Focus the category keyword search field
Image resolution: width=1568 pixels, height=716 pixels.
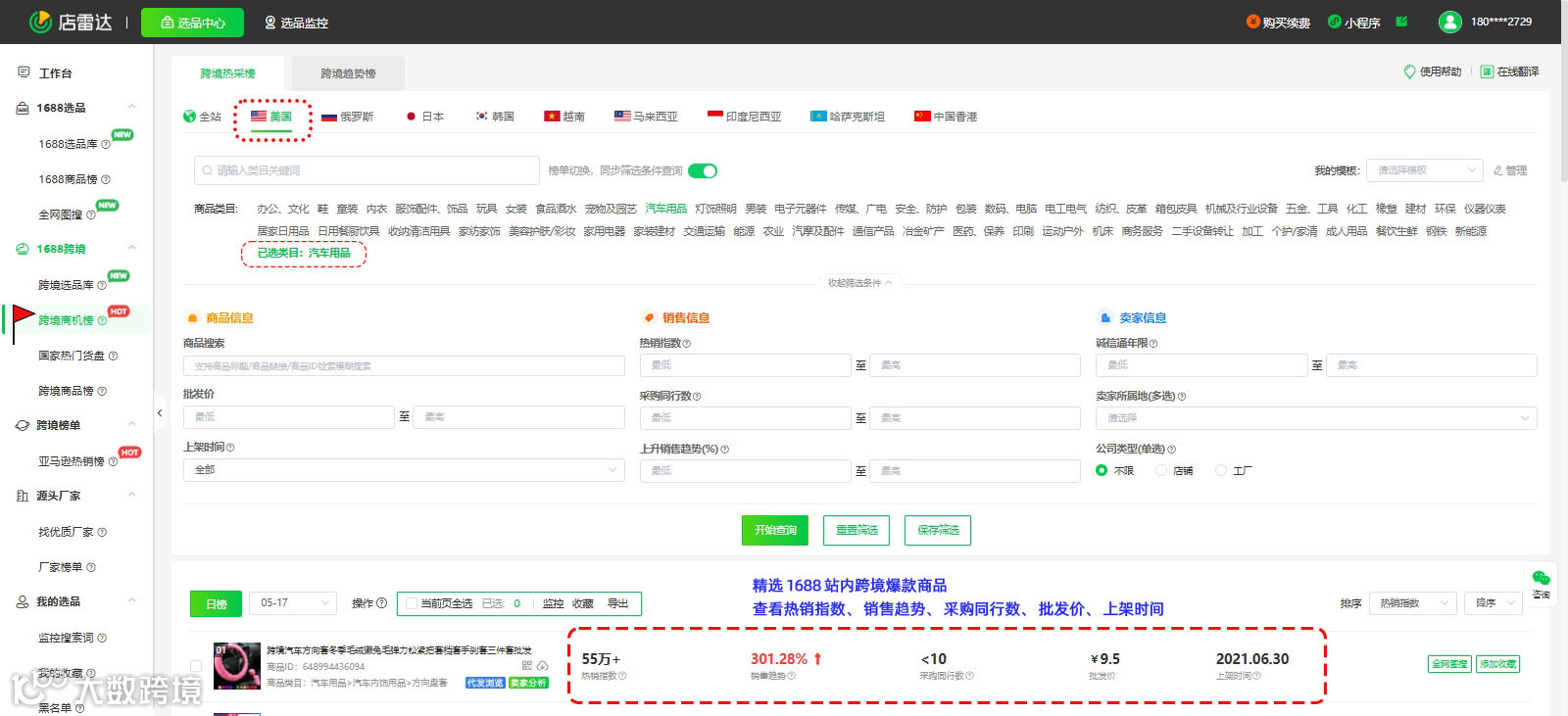(x=367, y=170)
